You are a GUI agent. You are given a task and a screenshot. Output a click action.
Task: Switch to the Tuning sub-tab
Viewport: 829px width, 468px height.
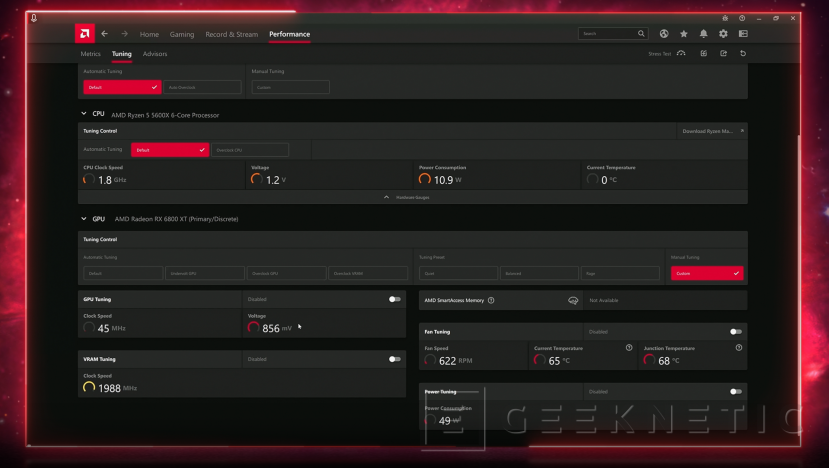click(x=122, y=54)
